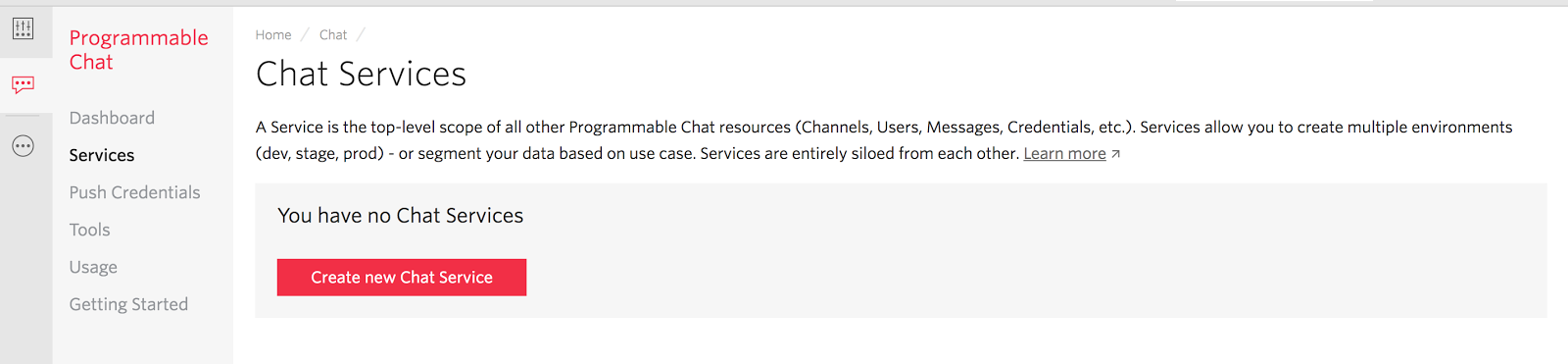Select the red Programmable Chat bubble icon
1568x364 pixels.
click(23, 84)
